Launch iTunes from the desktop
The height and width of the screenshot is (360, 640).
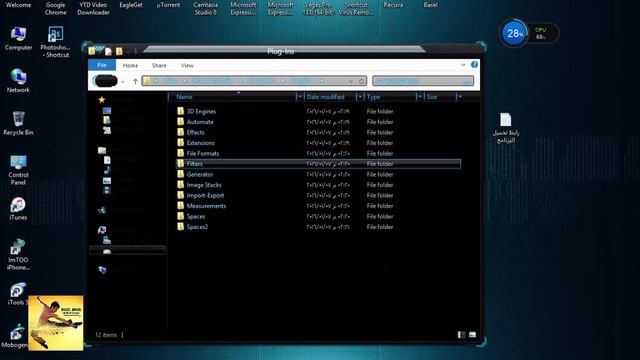pyautogui.click(x=18, y=209)
